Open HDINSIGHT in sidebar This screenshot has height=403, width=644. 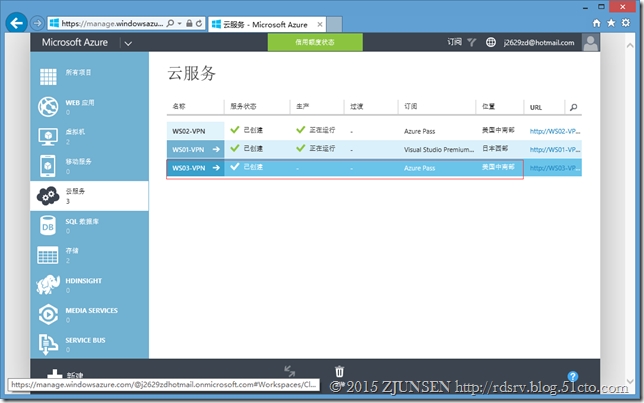tap(90, 285)
